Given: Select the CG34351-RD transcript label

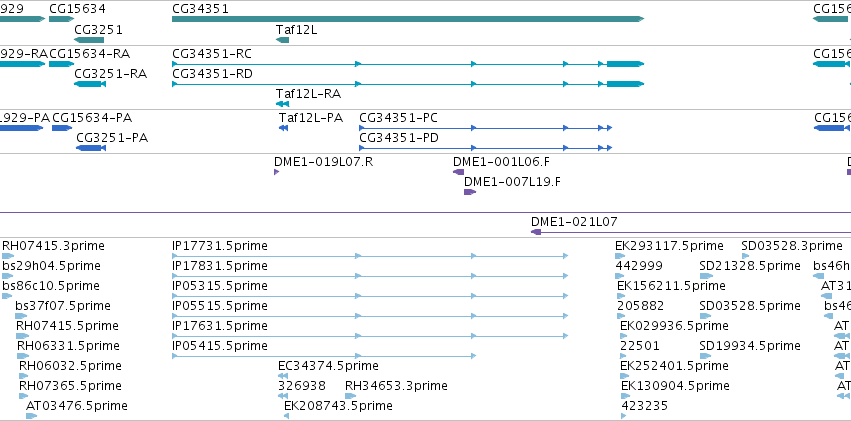Looking at the screenshot, I should [x=212, y=74].
